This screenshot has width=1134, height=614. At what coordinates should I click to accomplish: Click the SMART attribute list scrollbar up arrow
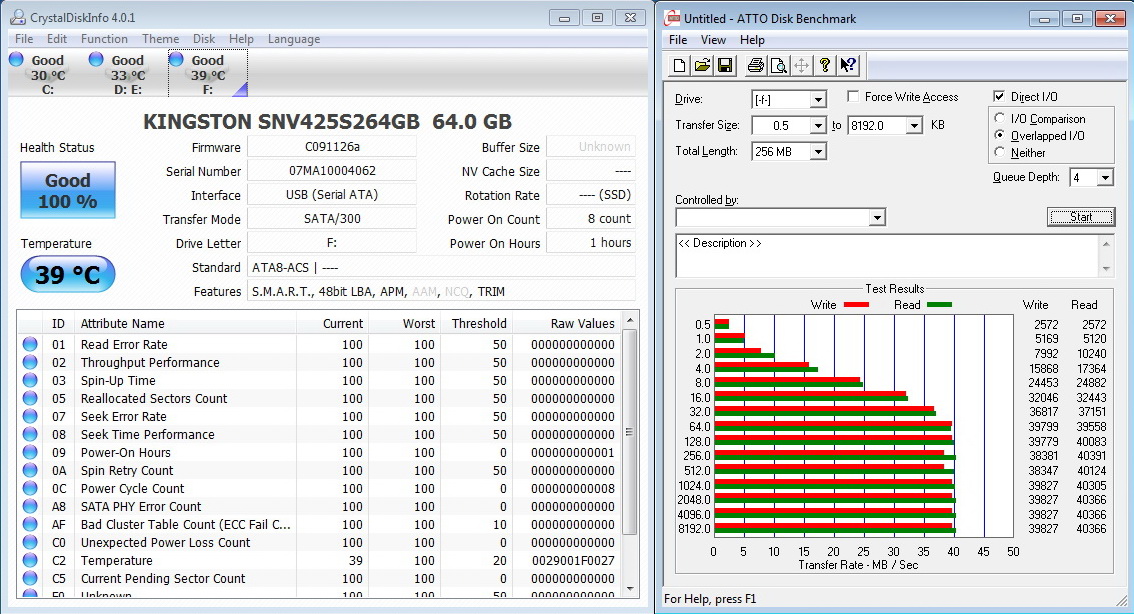click(x=629, y=320)
